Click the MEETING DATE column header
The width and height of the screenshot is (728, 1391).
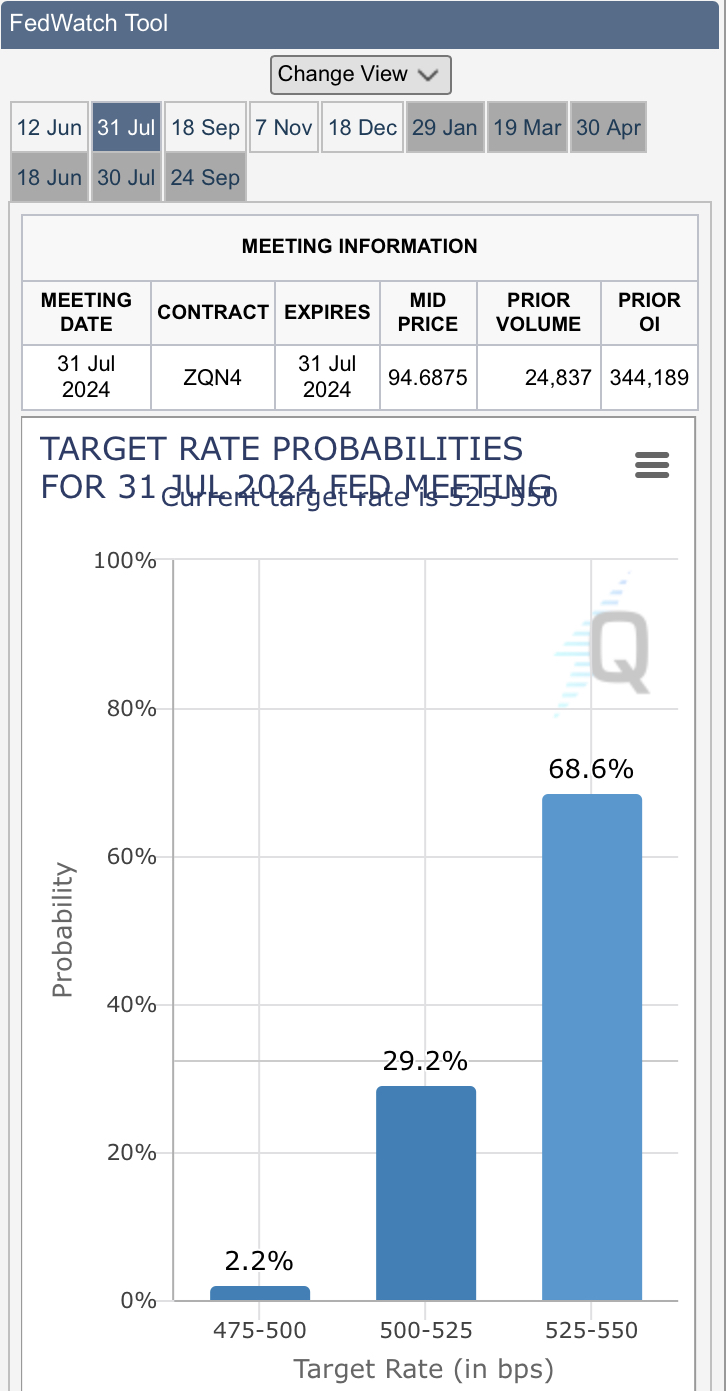point(86,312)
